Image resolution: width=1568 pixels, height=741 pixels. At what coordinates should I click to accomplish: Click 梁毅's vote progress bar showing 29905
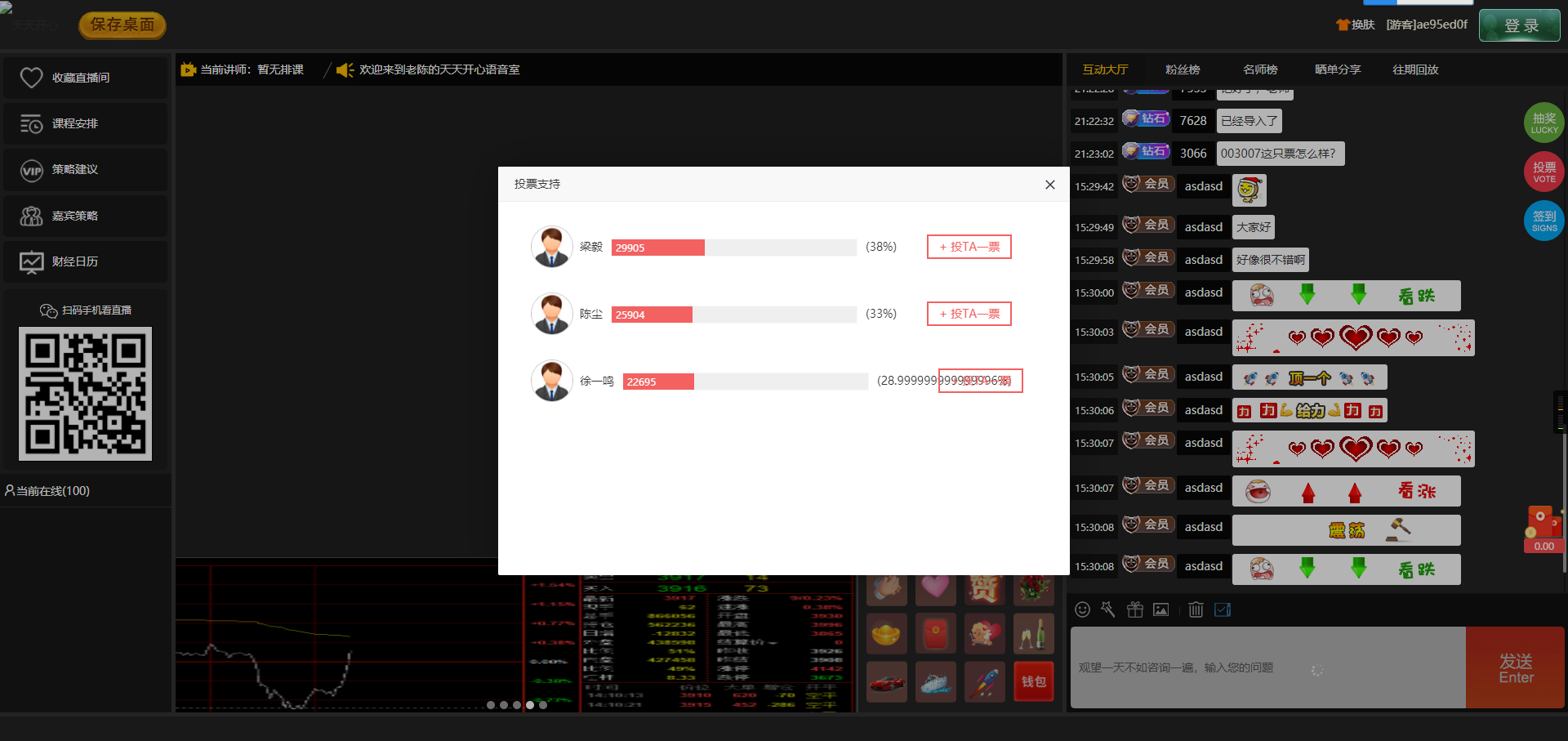734,248
